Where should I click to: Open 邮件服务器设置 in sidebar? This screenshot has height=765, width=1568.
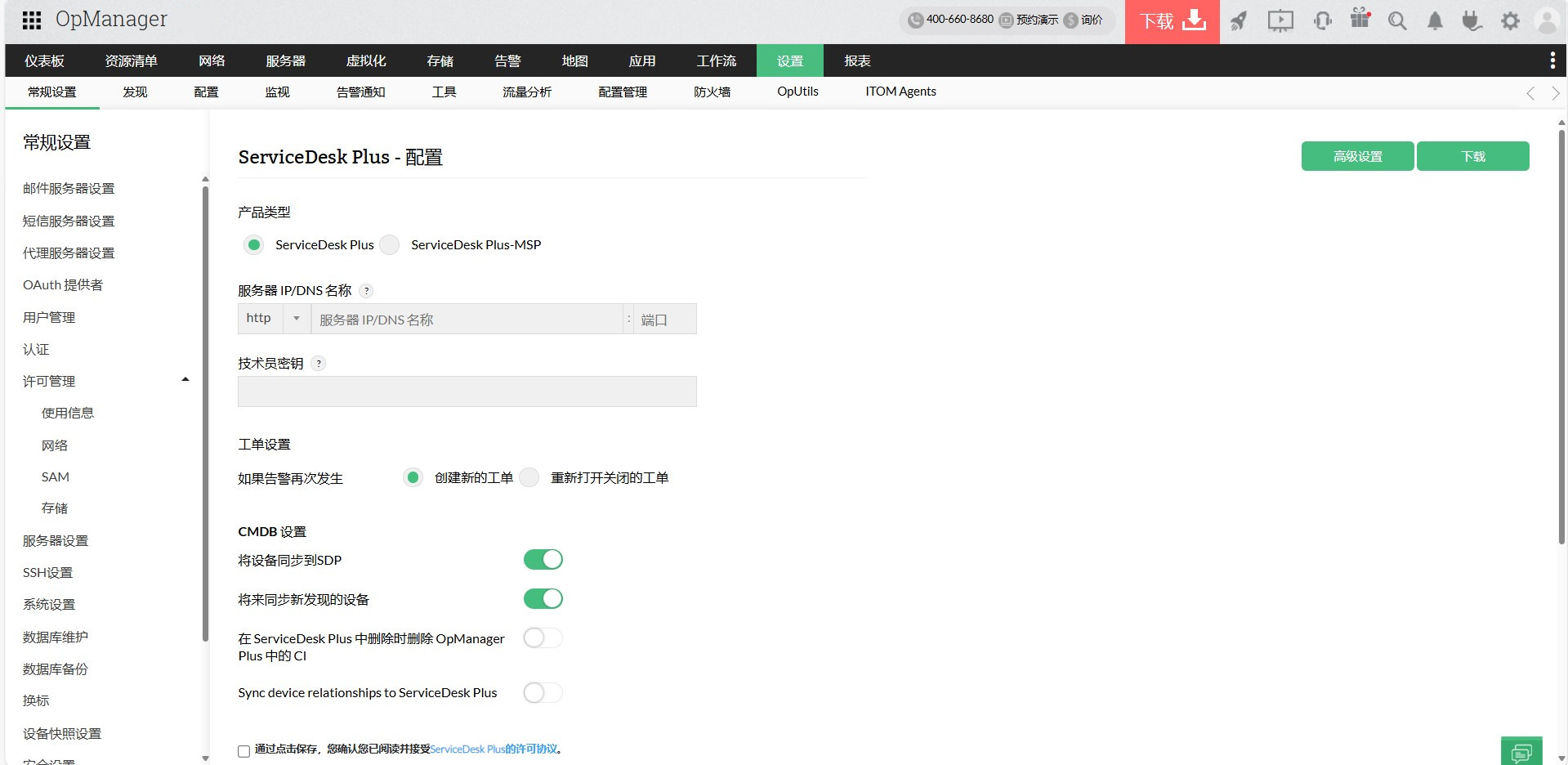pyautogui.click(x=69, y=189)
